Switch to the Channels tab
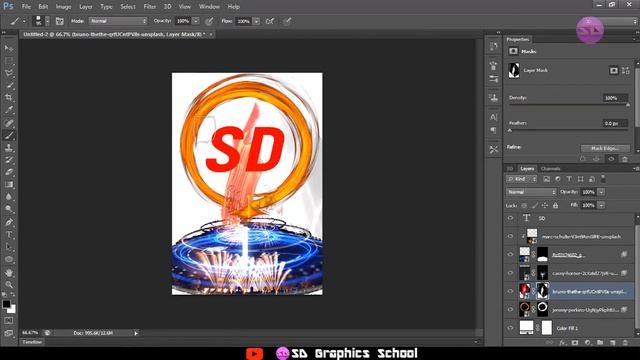The image size is (640, 360). [550, 169]
